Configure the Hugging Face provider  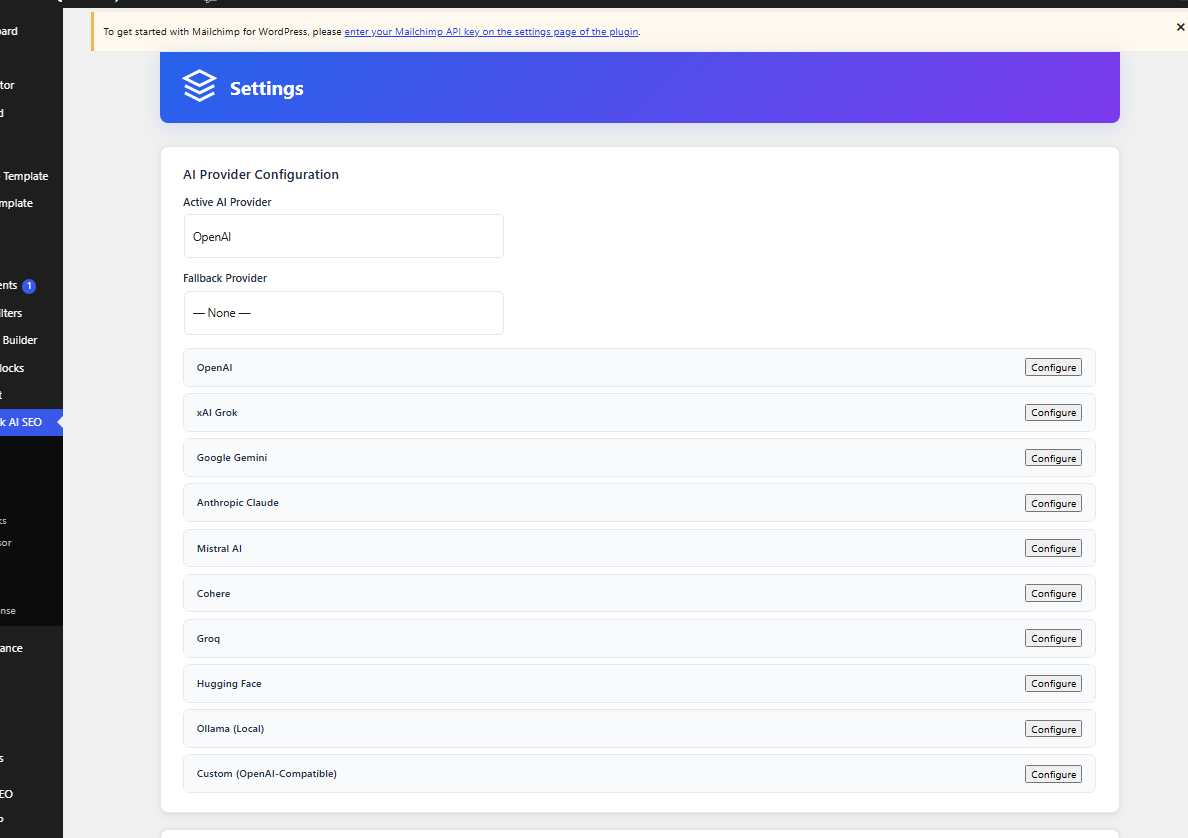[x=1053, y=683]
